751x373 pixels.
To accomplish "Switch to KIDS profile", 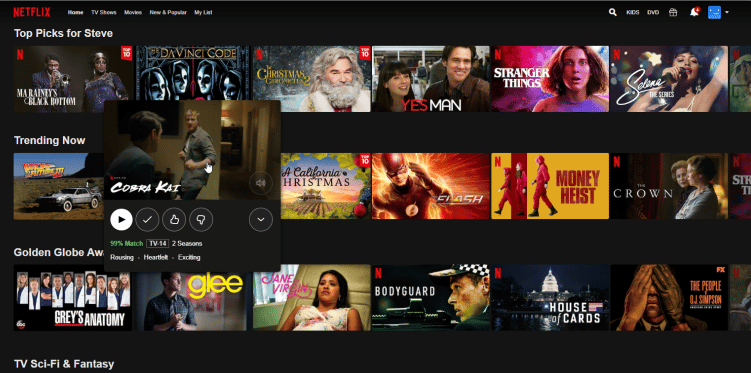I will pyautogui.click(x=633, y=12).
